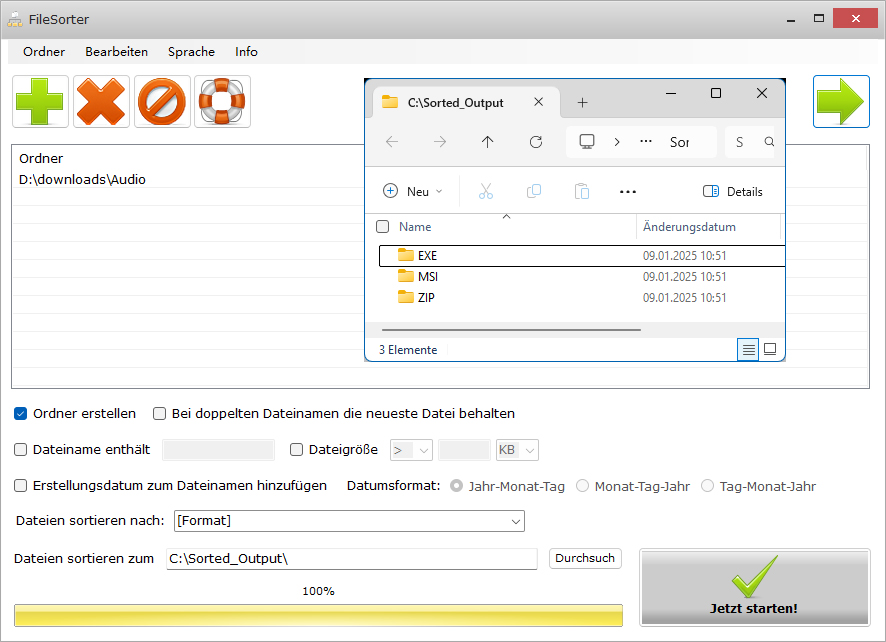Sort by Änderungsdatum column header

(x=689, y=227)
